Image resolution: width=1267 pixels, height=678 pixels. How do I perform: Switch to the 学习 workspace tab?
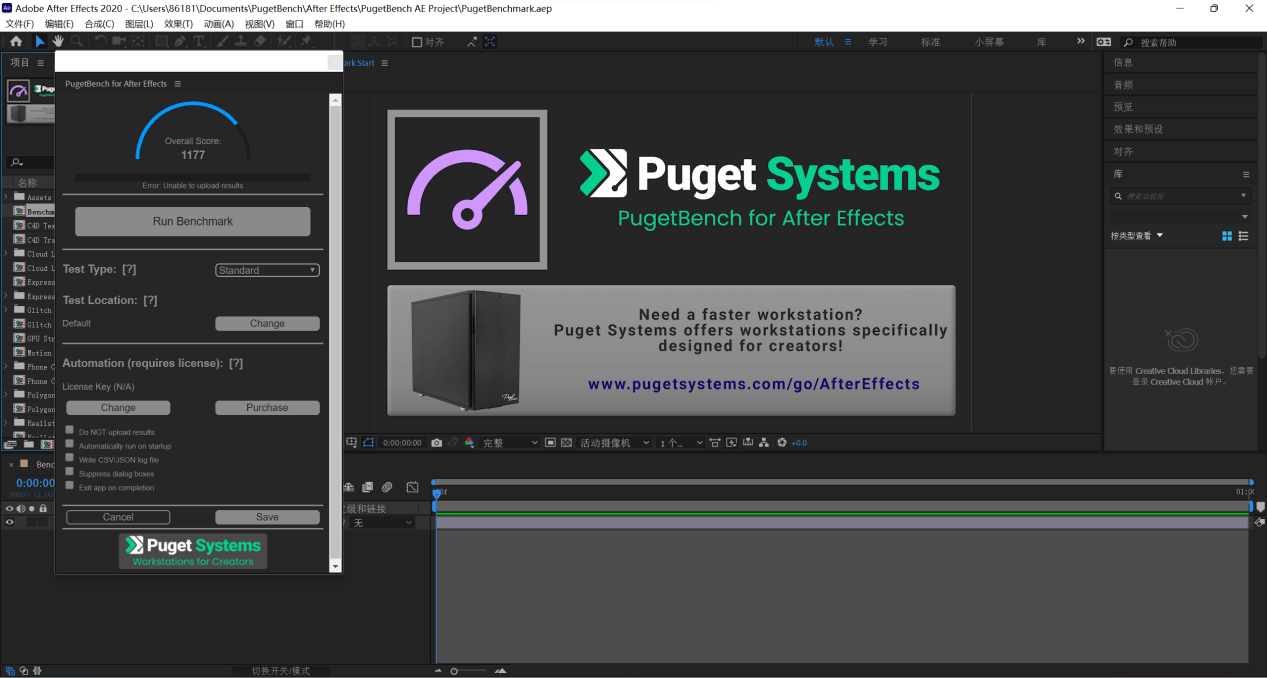point(878,42)
